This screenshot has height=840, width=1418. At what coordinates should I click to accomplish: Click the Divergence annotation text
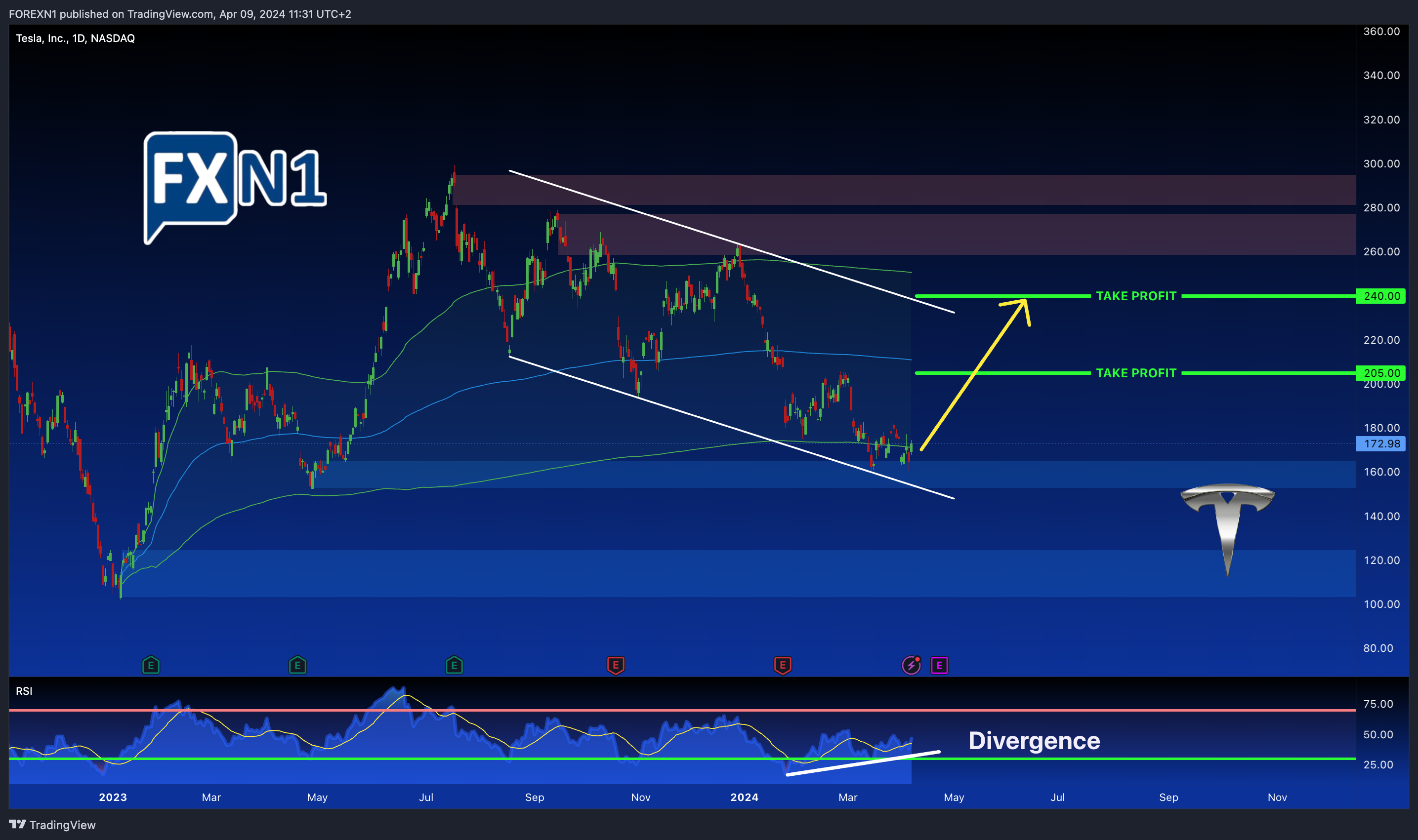tap(1034, 741)
